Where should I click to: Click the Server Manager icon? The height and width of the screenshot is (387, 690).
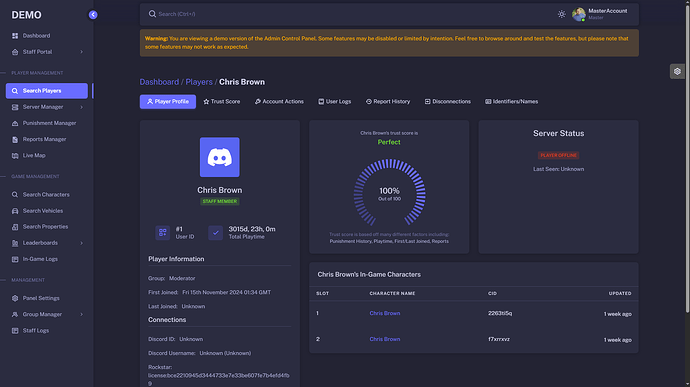click(15, 107)
